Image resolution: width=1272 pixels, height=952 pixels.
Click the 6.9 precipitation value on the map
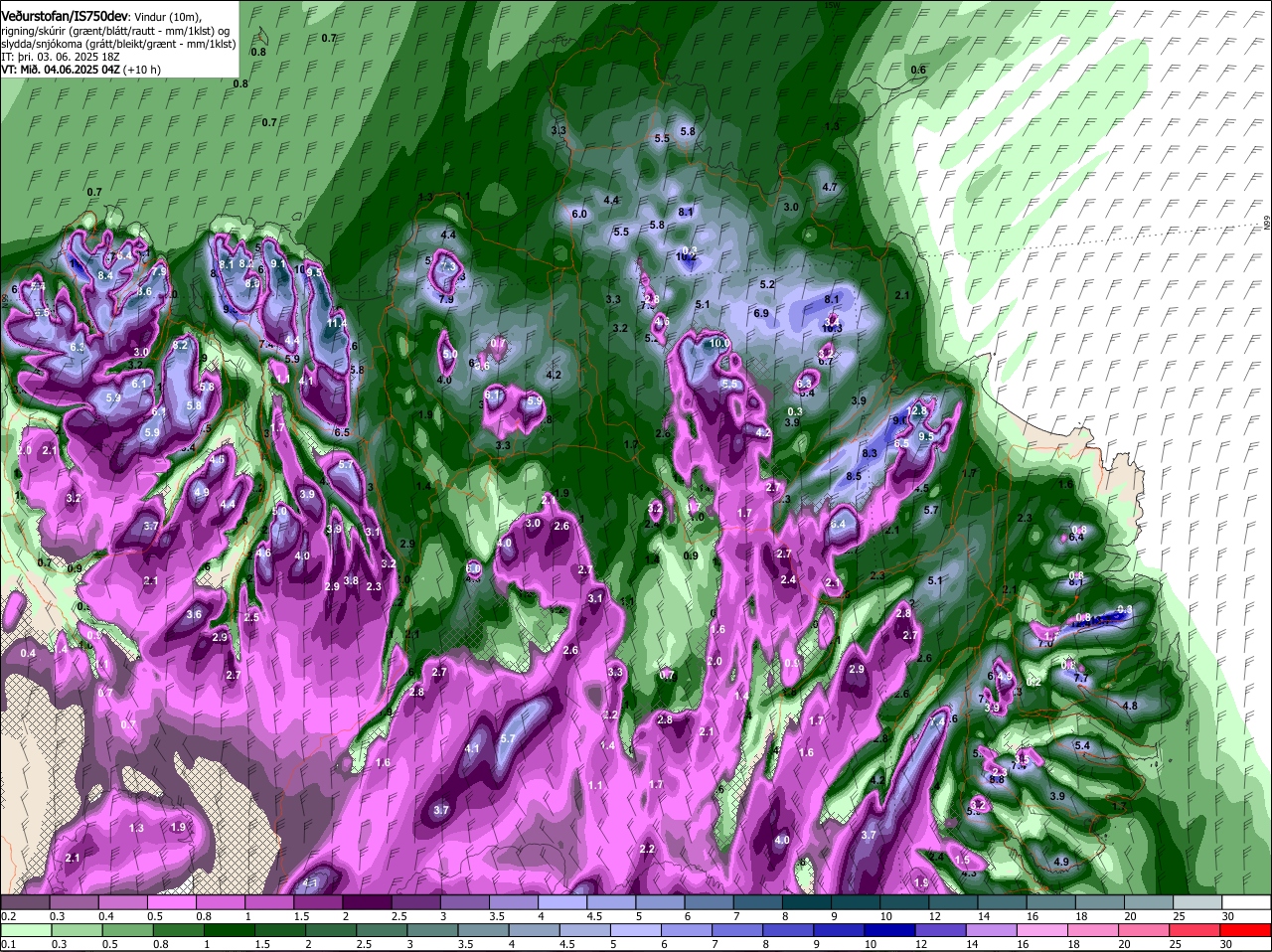pos(761,313)
